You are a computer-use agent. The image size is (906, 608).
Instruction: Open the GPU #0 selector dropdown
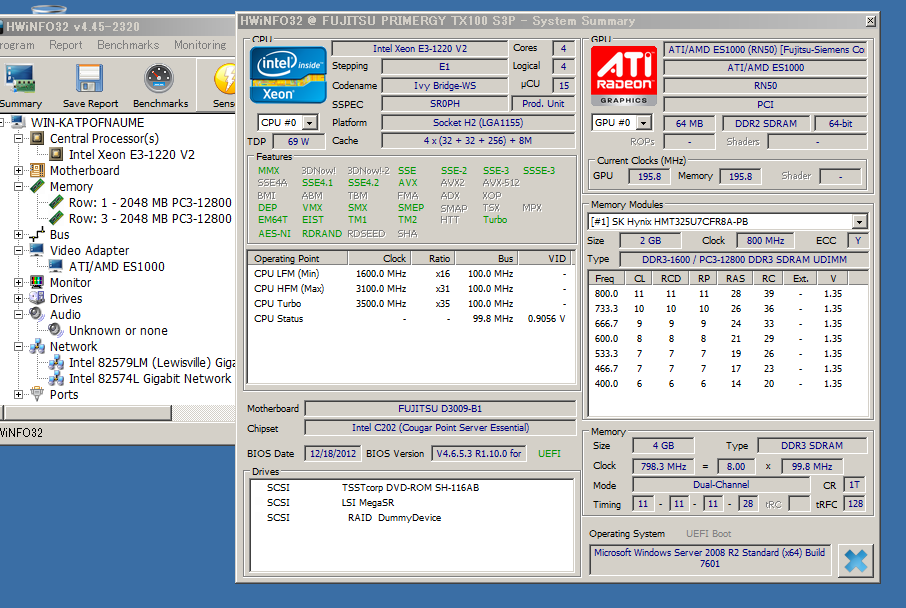click(x=643, y=123)
